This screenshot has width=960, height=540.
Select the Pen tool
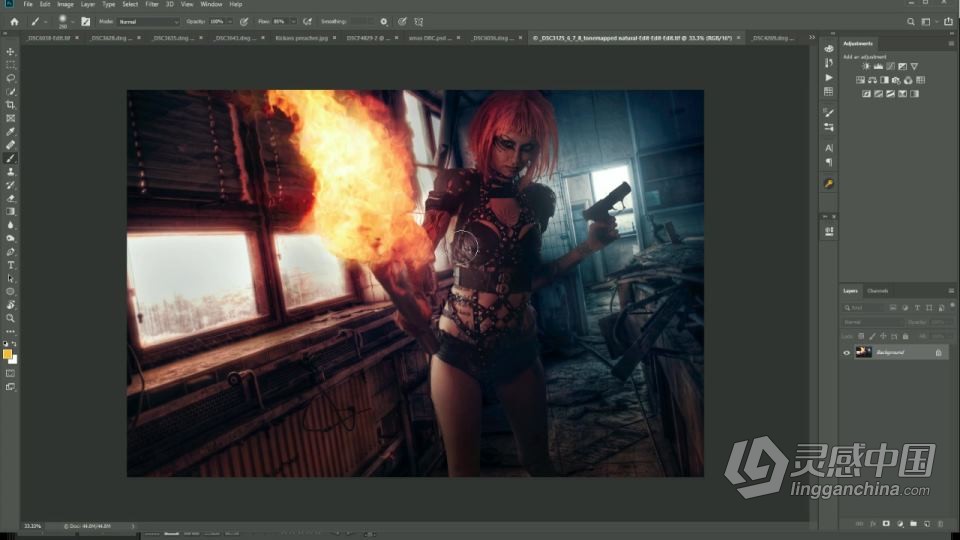[x=10, y=252]
